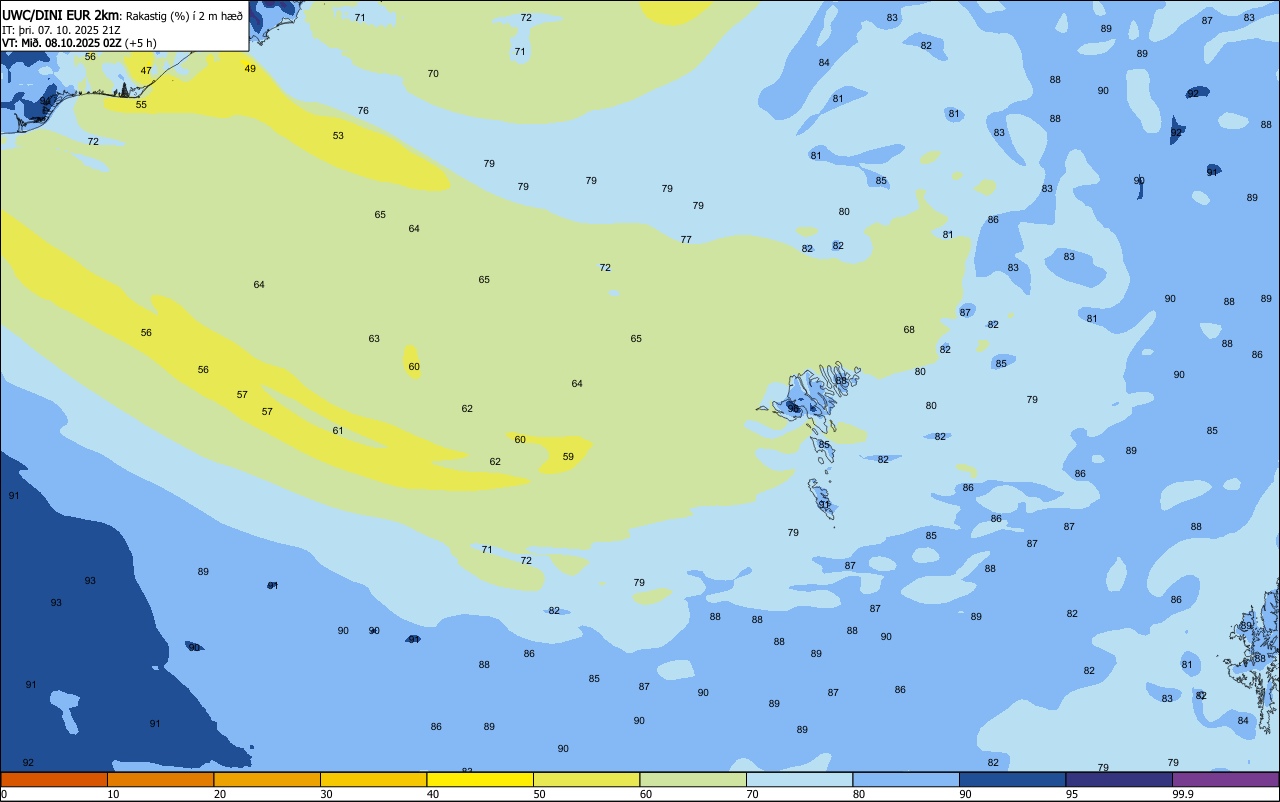This screenshot has height=802, width=1280.
Task: Click the 20–30 legend color segment
Action: [x=267, y=779]
